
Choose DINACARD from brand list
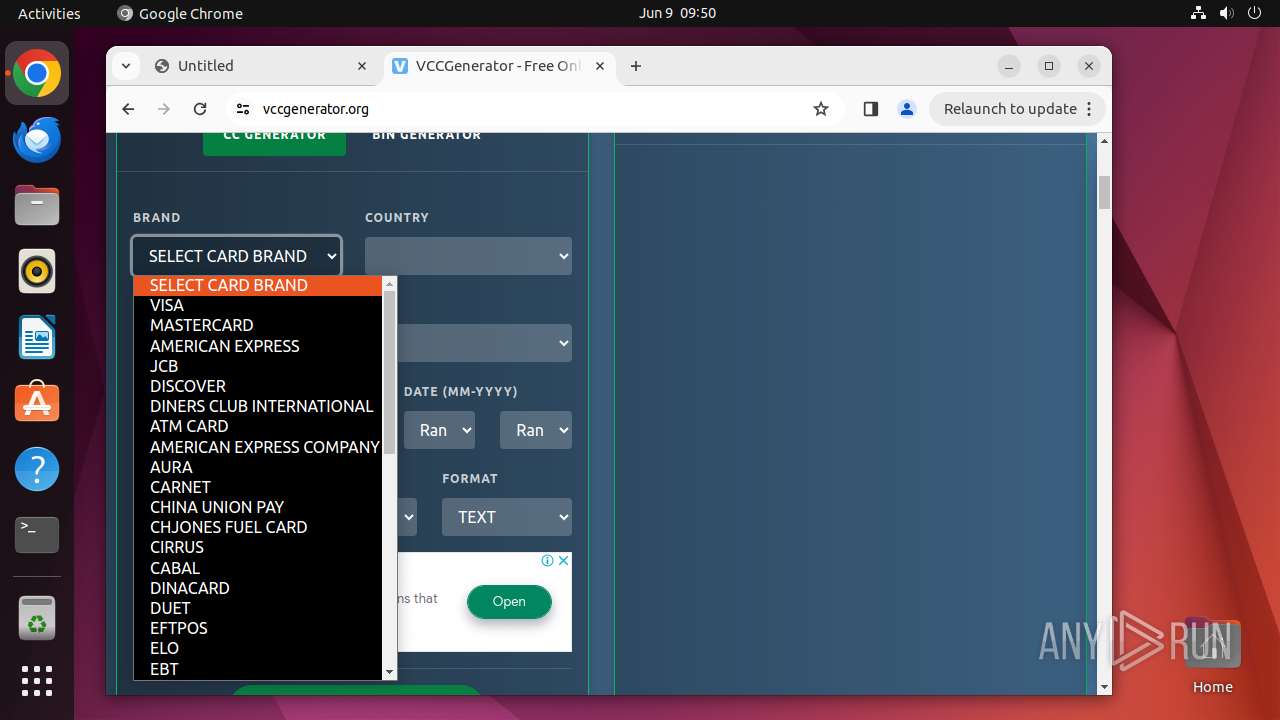tap(258, 588)
